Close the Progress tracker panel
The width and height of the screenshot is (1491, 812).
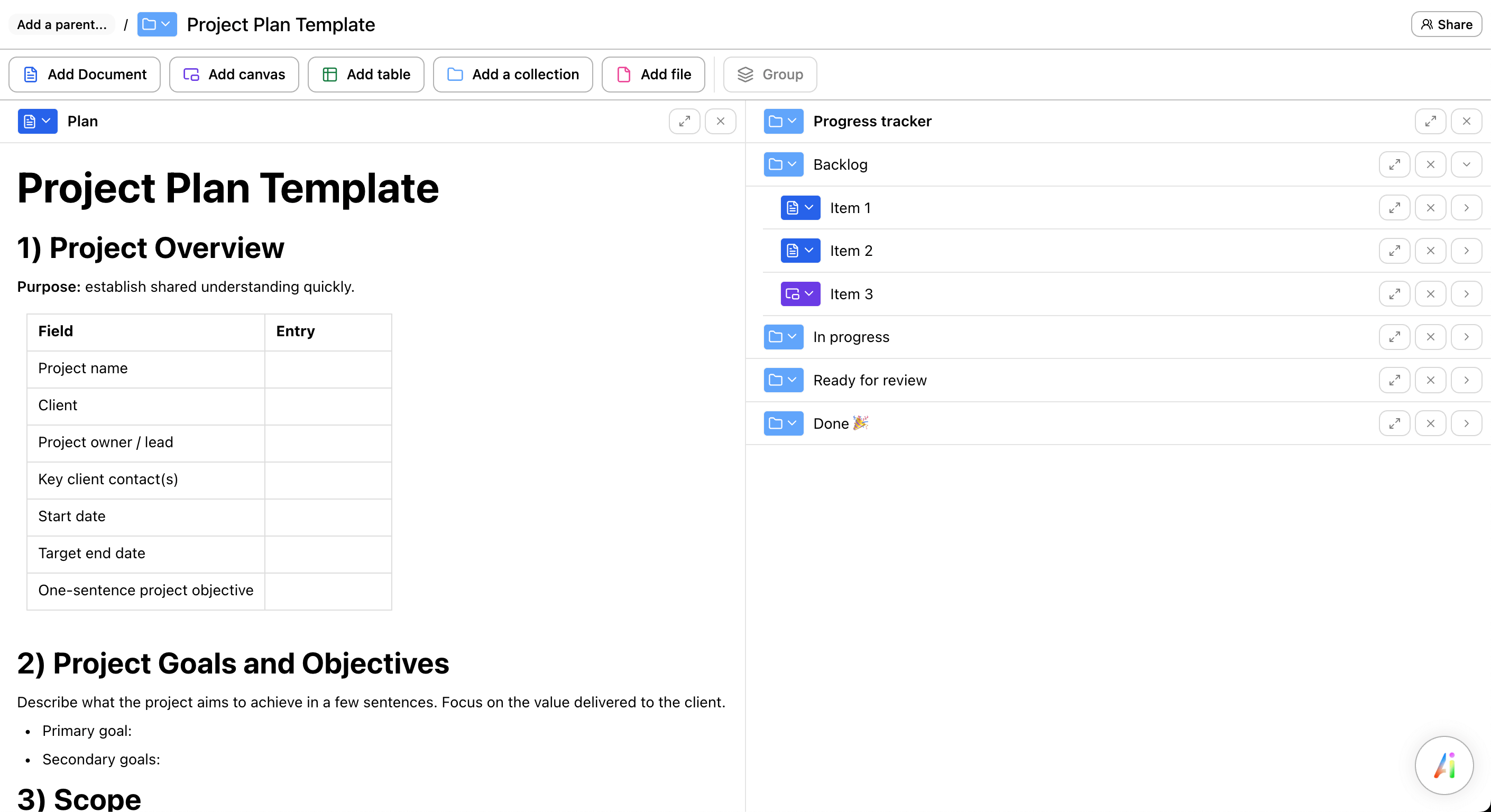click(x=1466, y=121)
